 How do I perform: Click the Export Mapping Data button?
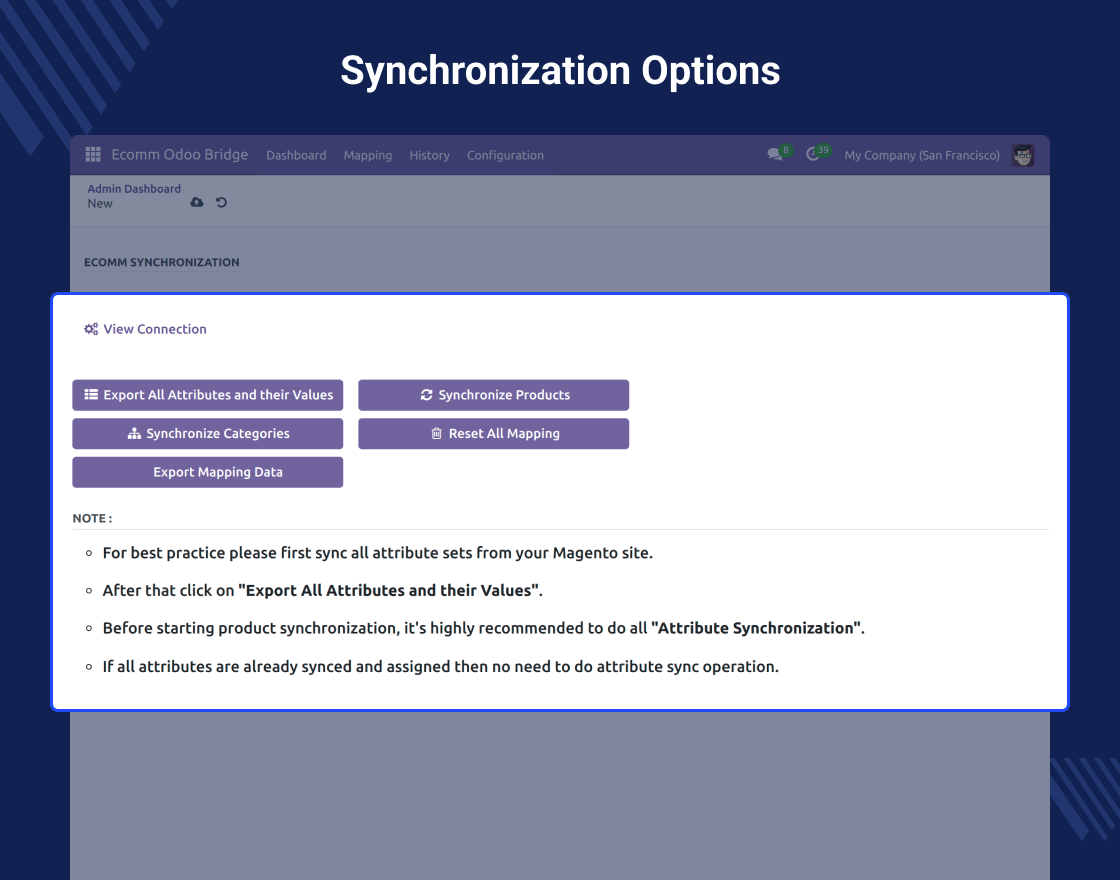[x=208, y=472]
